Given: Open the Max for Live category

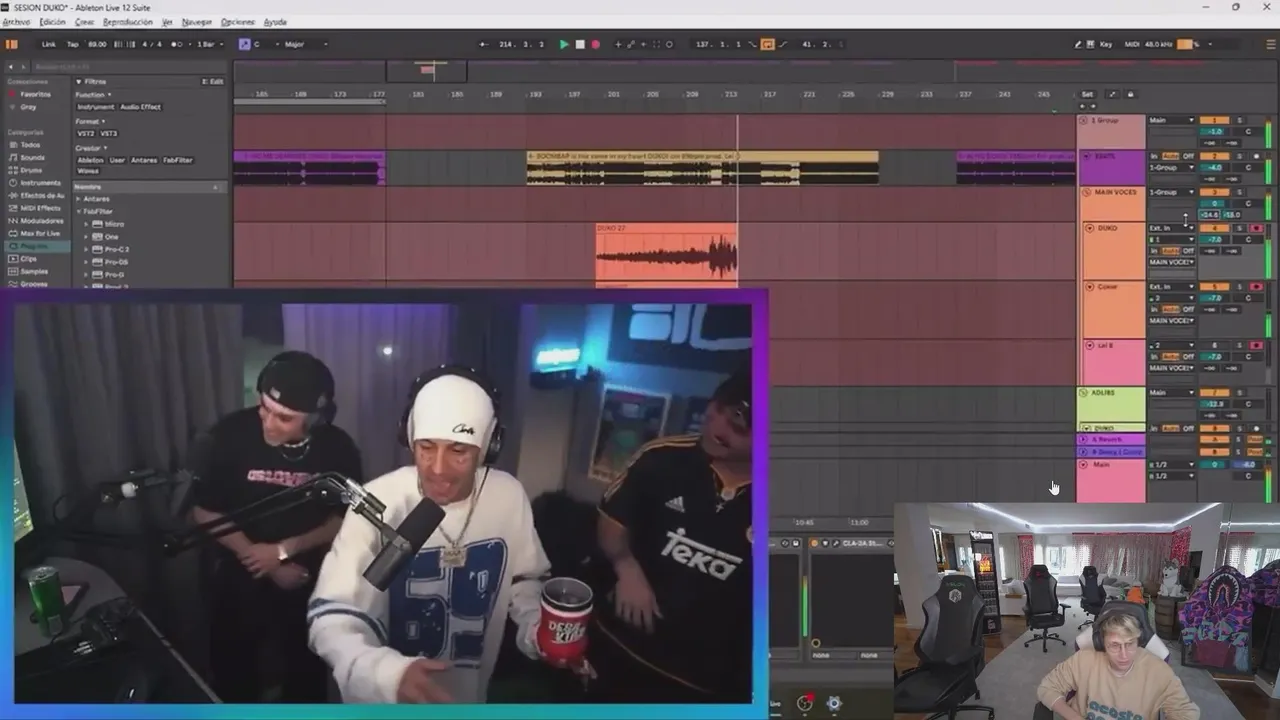Looking at the screenshot, I should [x=40, y=234].
